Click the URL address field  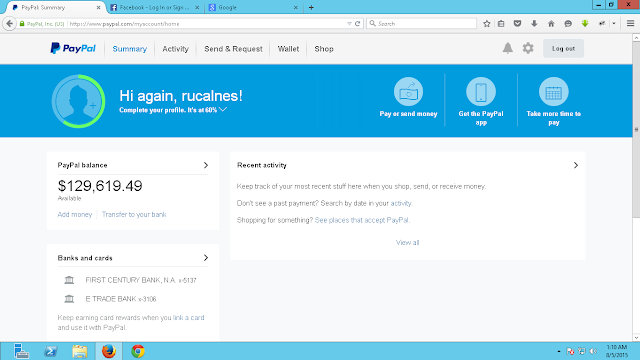[206, 24]
